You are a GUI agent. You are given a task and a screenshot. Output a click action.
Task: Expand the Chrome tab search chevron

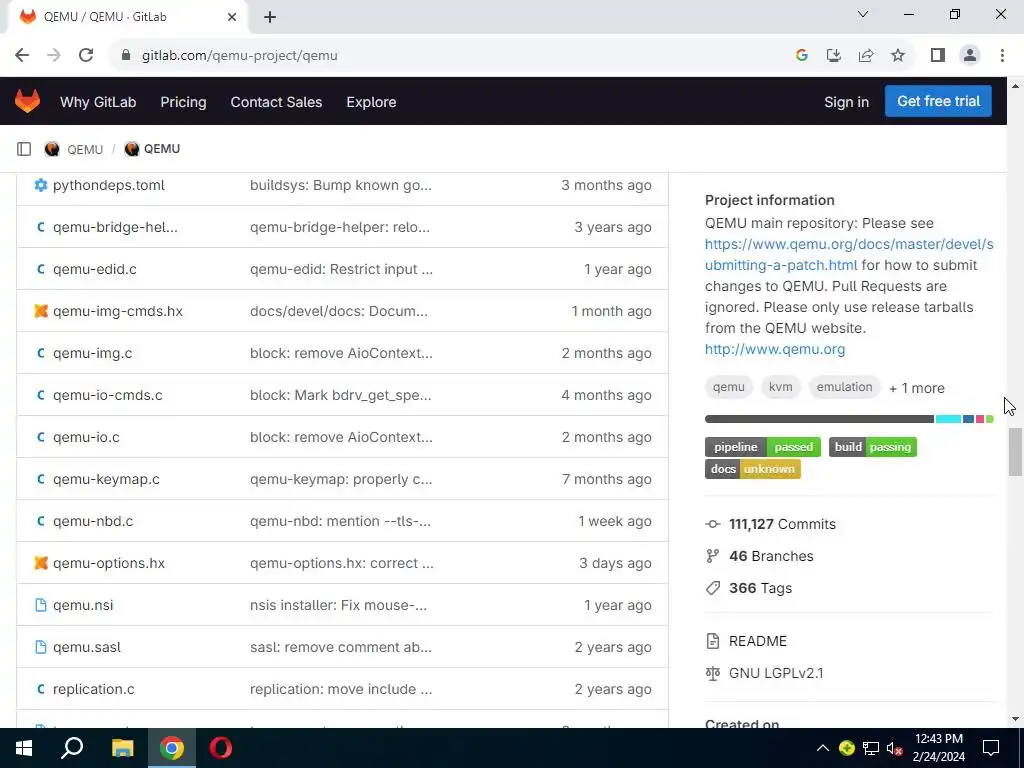coord(863,14)
